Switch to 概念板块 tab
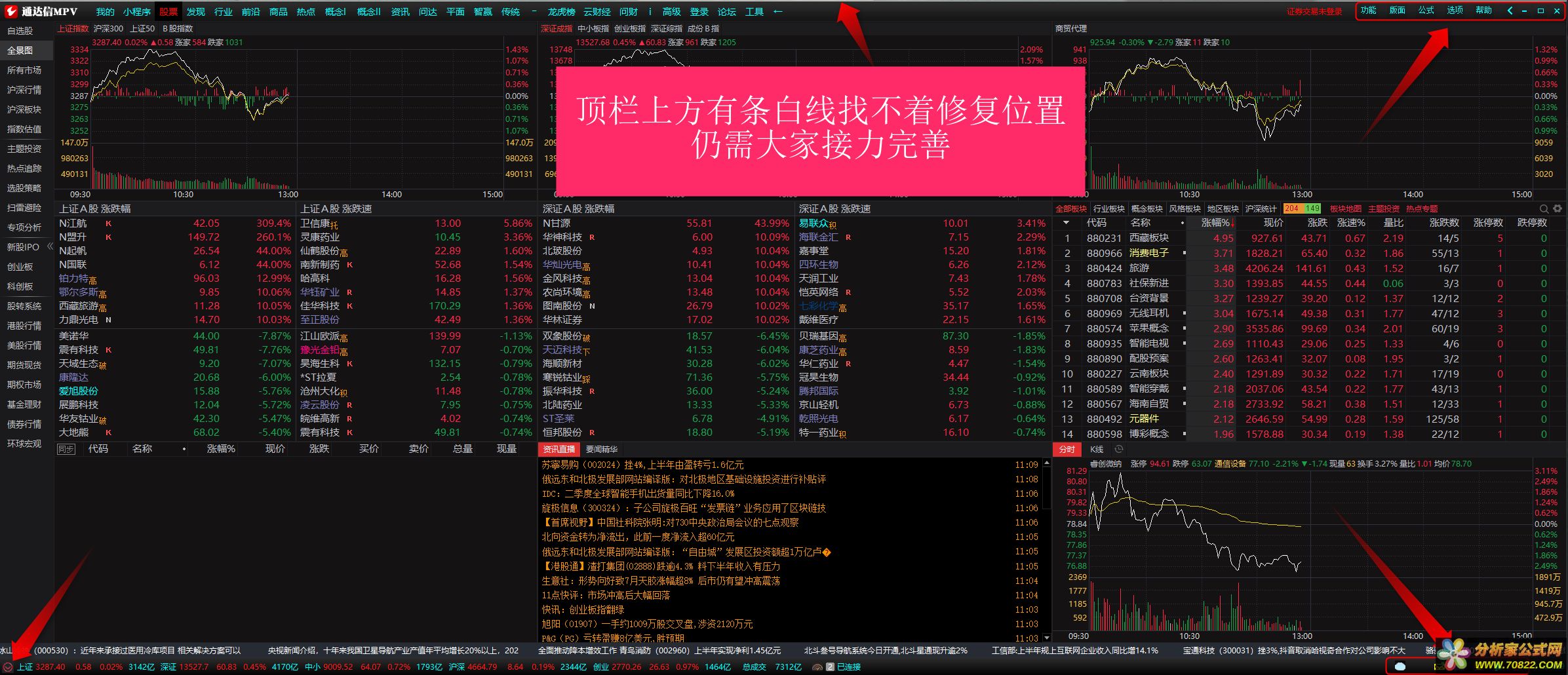The image size is (1568, 675). point(1147,208)
